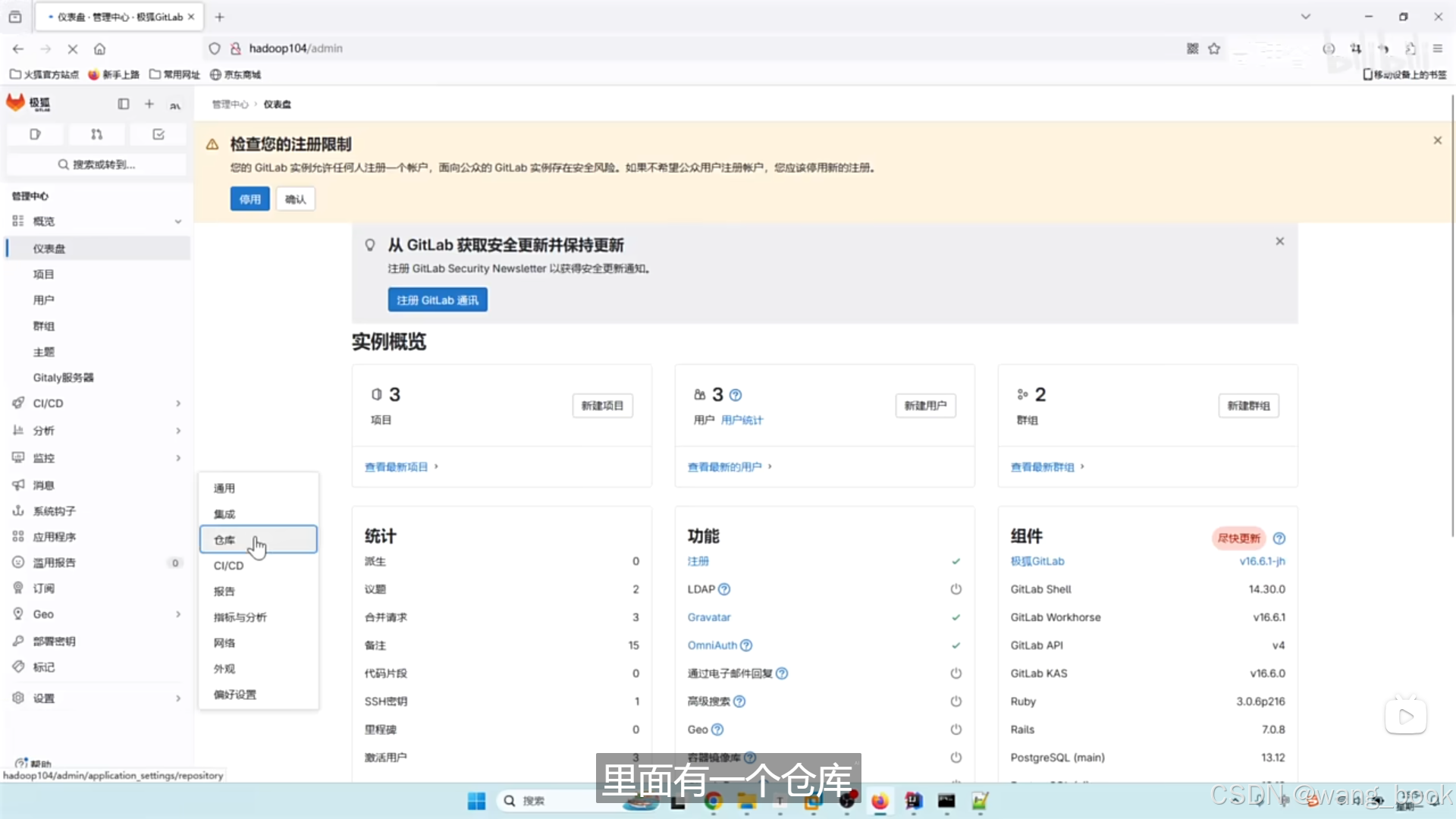Select 通用 in the settings flyout

tap(258, 488)
